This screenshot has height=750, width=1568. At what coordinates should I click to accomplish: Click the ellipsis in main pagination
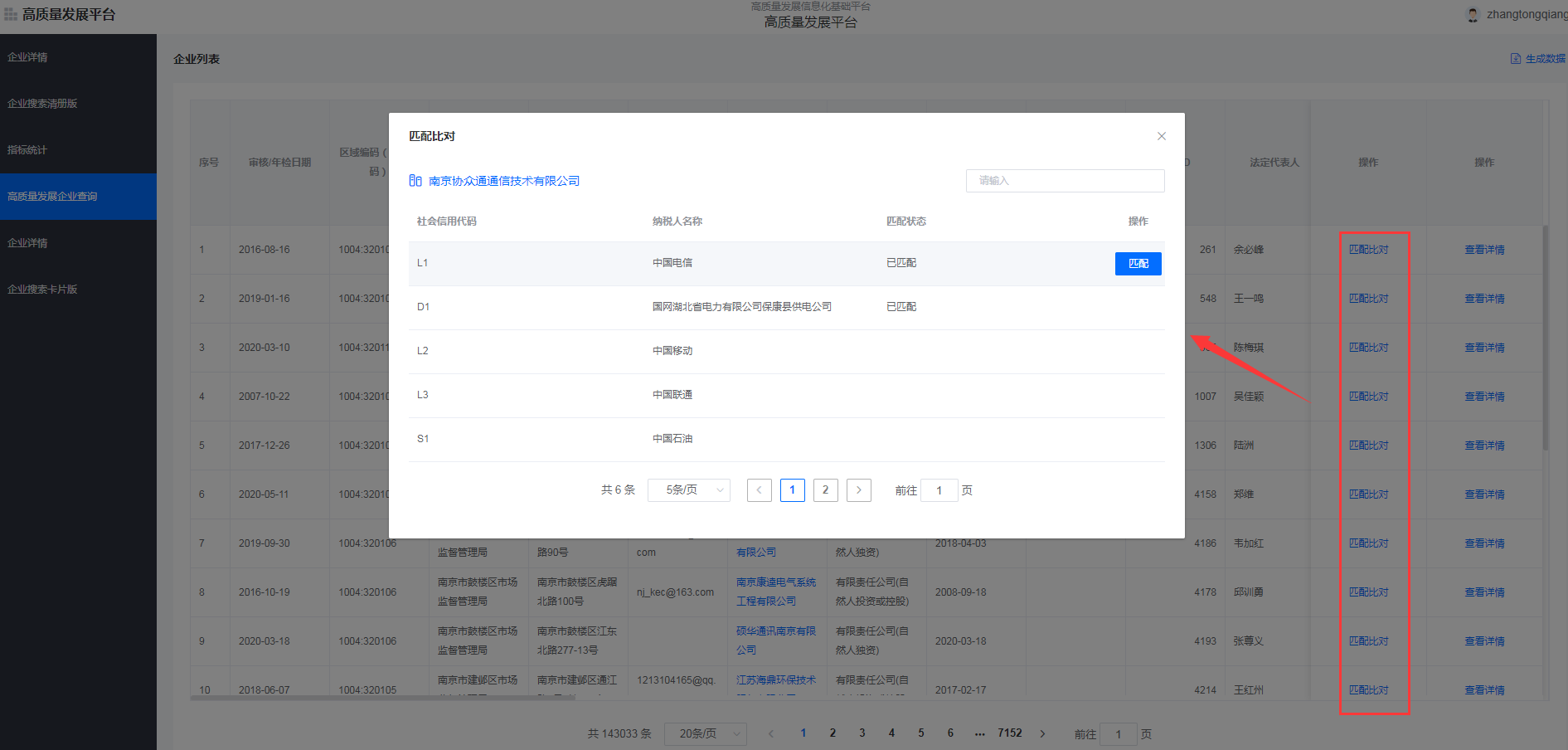(980, 733)
